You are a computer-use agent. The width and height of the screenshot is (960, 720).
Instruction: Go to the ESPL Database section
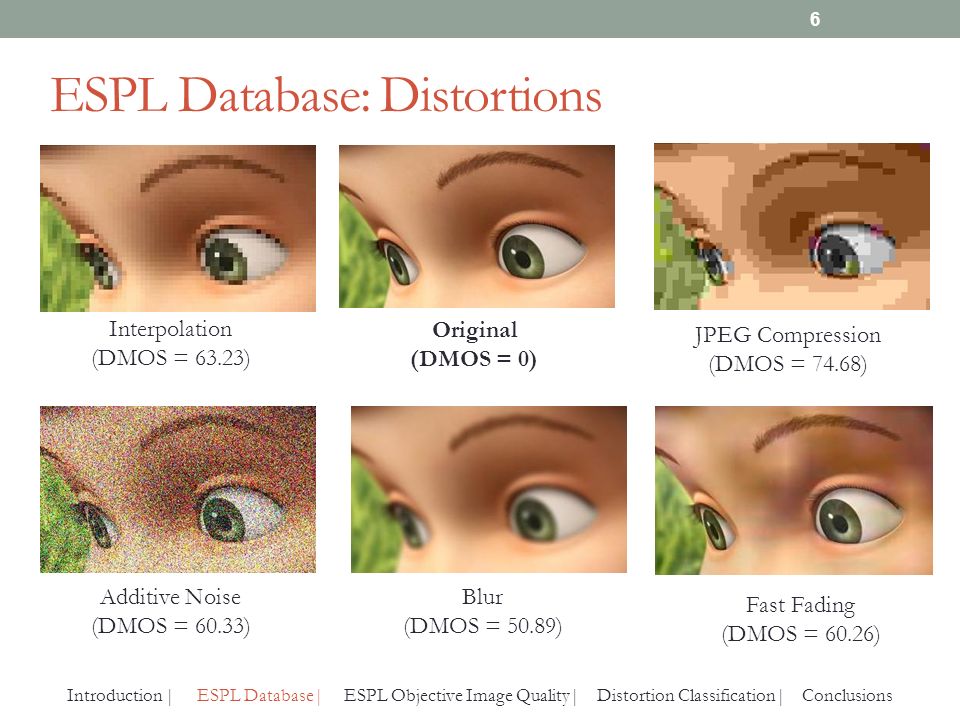click(255, 696)
